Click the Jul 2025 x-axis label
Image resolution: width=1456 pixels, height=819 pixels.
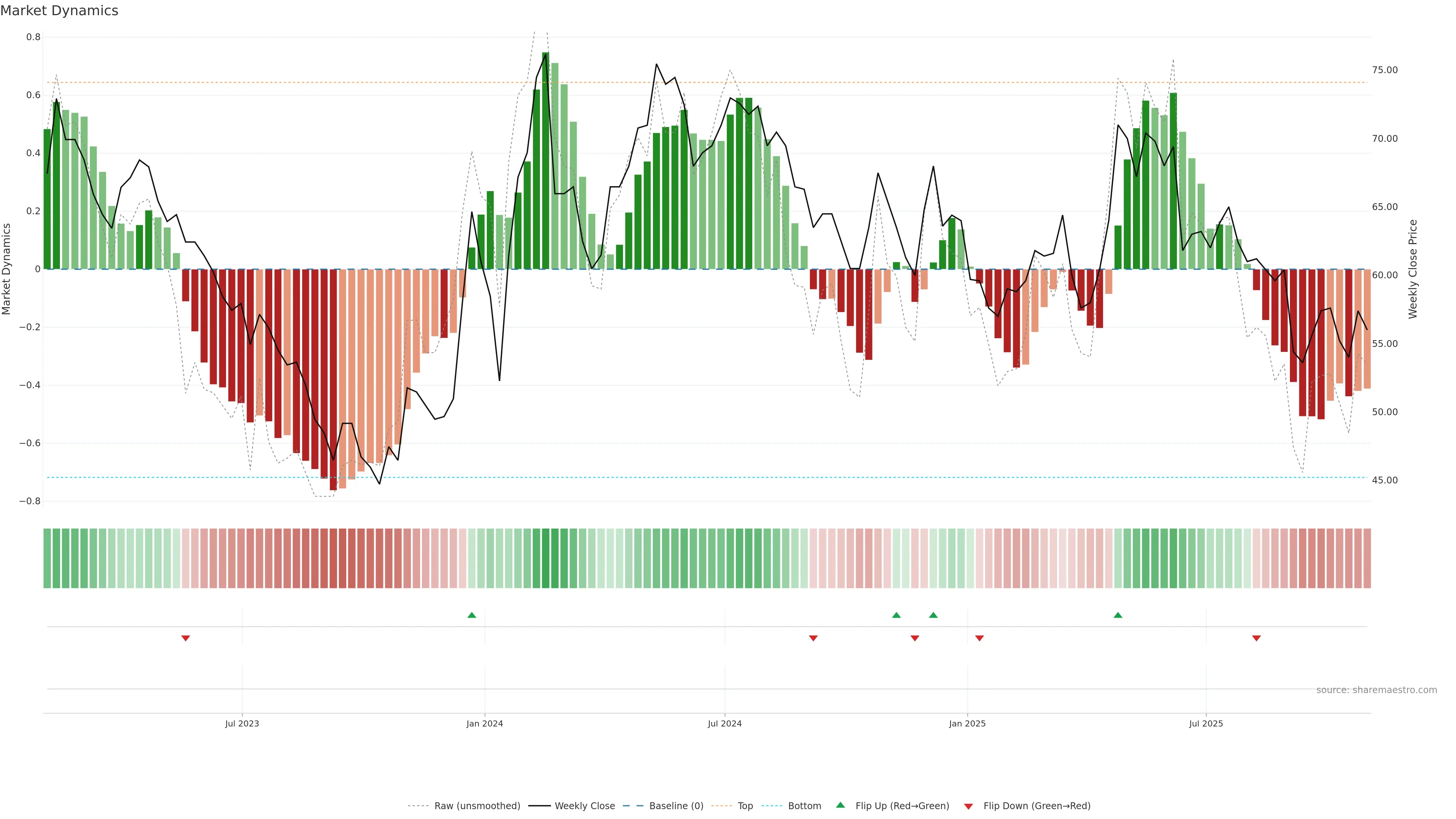pos(1206,723)
